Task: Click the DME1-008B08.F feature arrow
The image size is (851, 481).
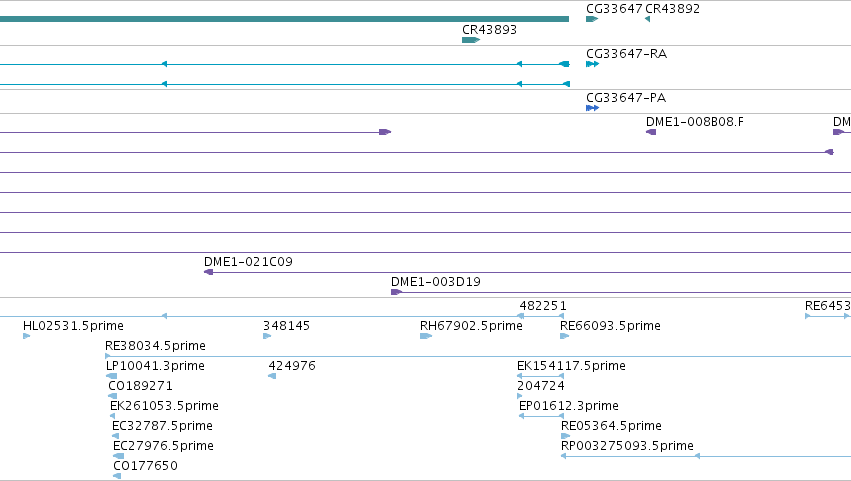Action: [x=651, y=132]
